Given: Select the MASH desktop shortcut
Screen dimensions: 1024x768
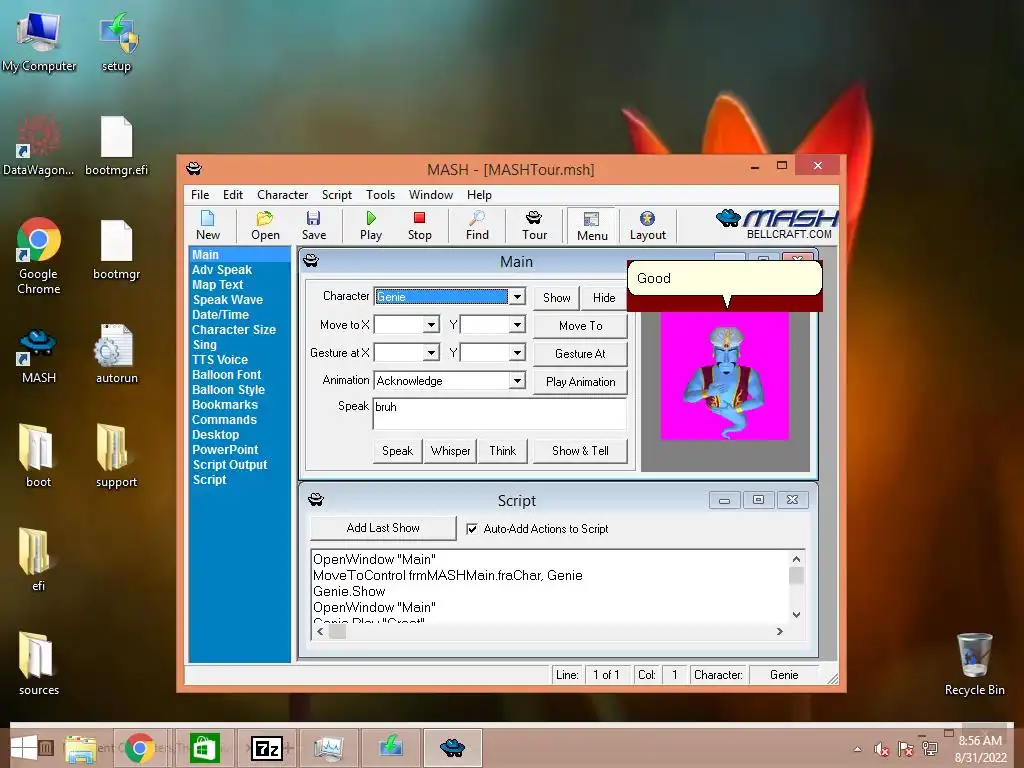Looking at the screenshot, I should coord(39,353).
